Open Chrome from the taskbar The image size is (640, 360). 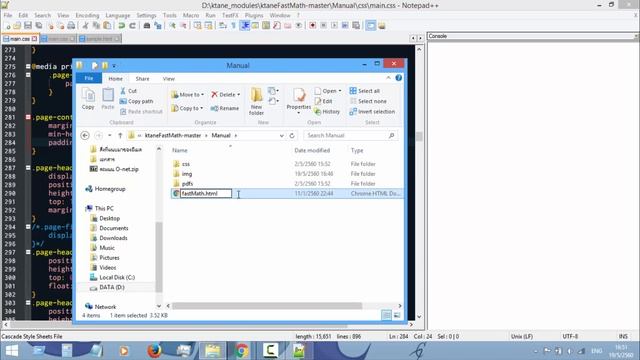(x=241, y=351)
